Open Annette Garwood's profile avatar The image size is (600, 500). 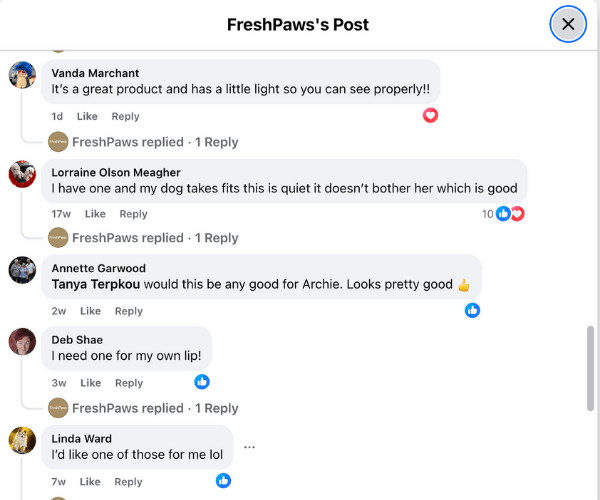click(x=22, y=270)
